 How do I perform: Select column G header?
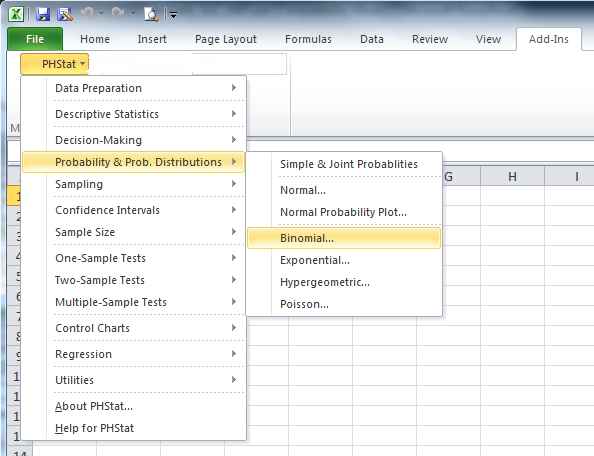461,176
